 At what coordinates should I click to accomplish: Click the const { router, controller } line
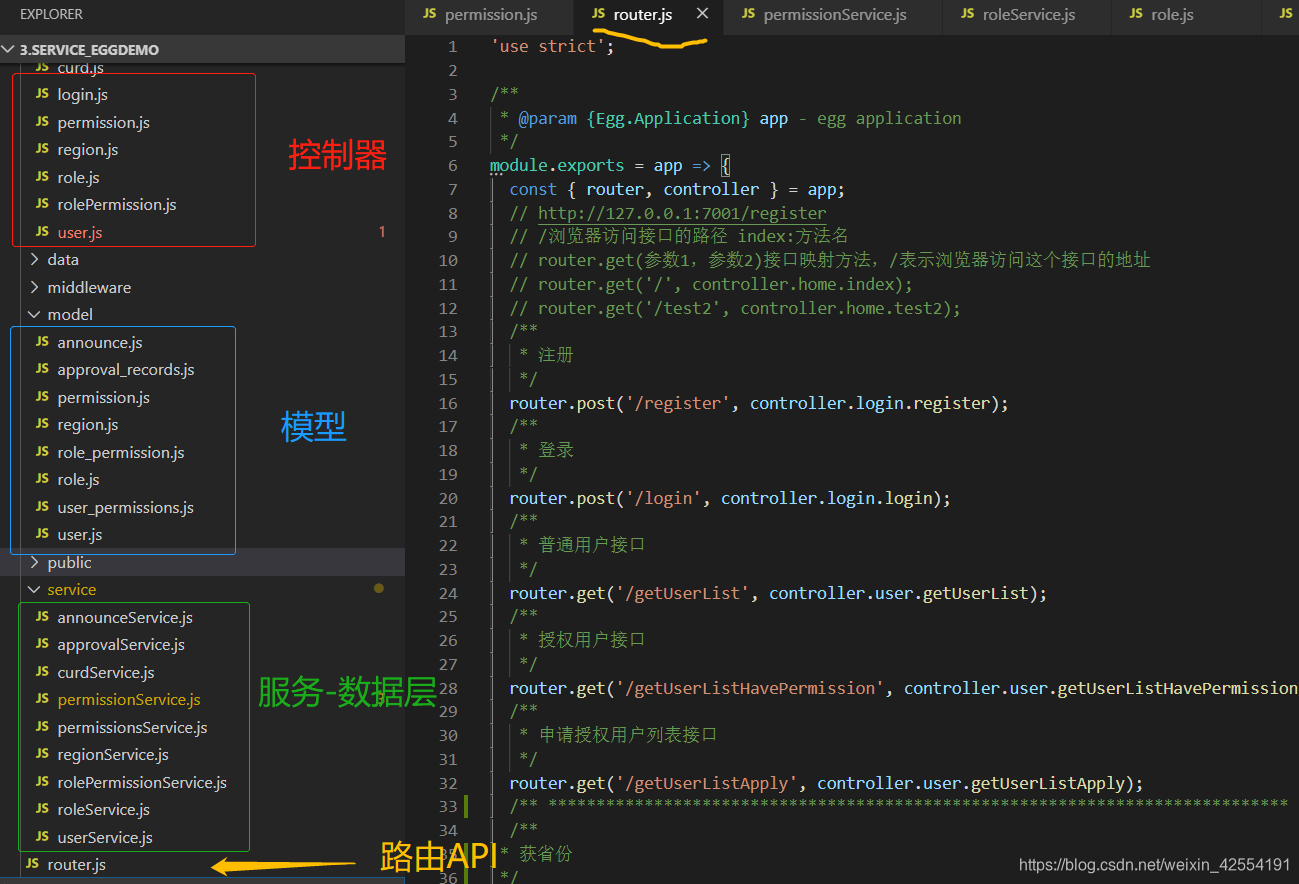677,189
